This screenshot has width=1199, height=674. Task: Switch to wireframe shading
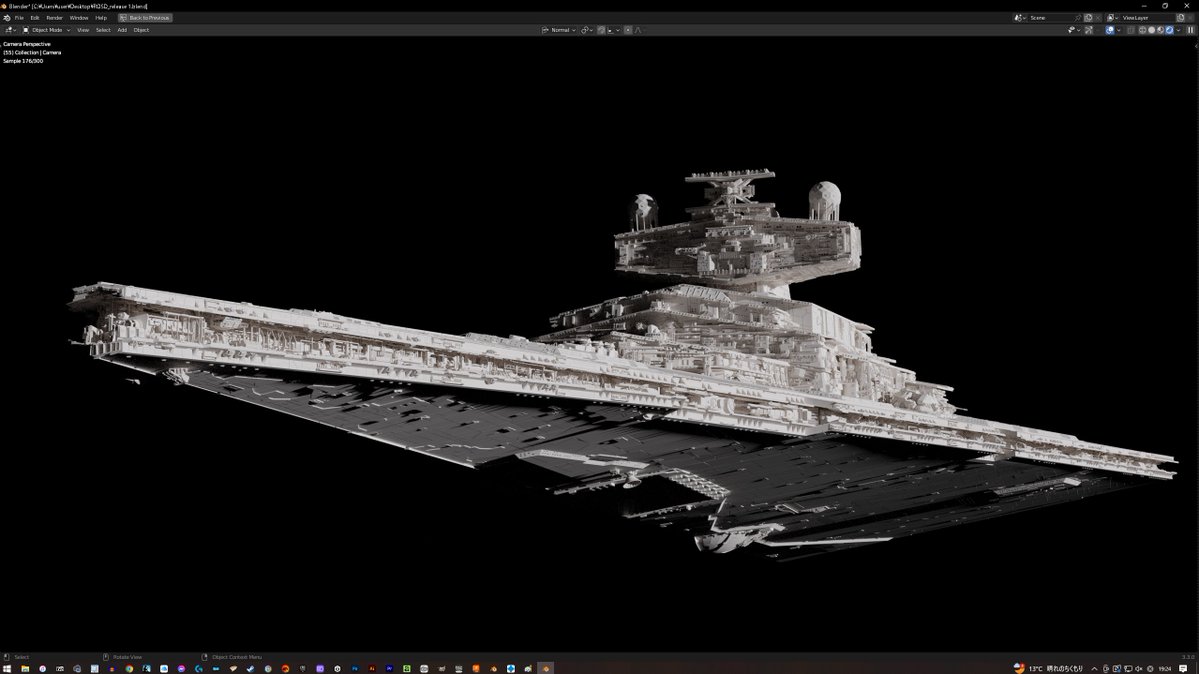coord(1142,30)
